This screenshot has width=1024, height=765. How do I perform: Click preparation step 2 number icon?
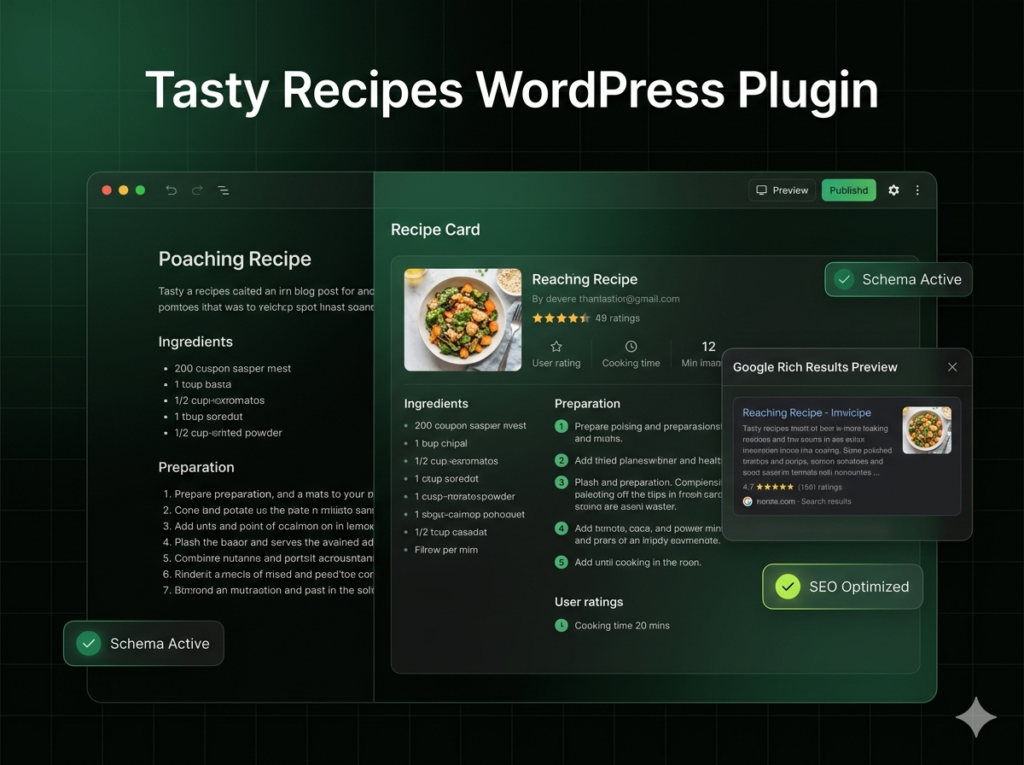561,461
